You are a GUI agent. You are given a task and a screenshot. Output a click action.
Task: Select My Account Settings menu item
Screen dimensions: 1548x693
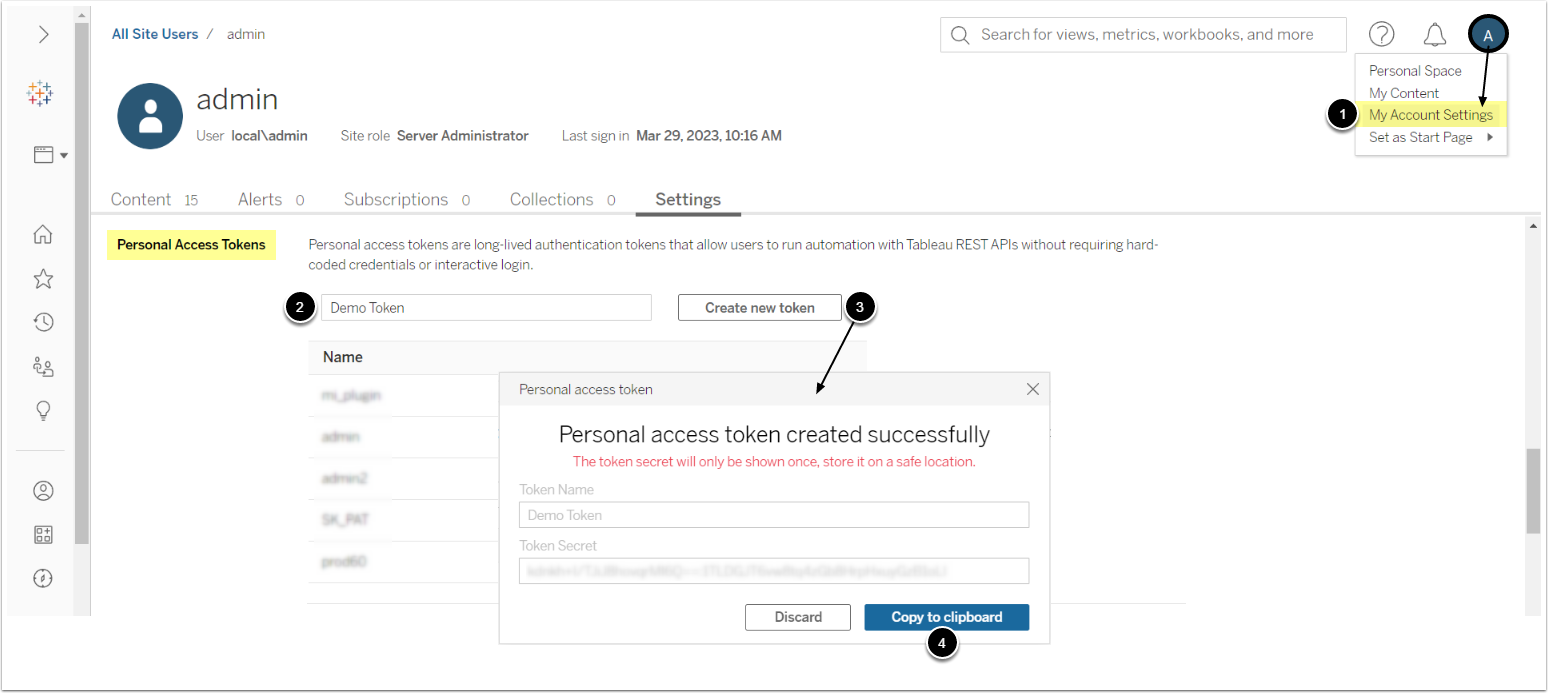pos(1430,115)
